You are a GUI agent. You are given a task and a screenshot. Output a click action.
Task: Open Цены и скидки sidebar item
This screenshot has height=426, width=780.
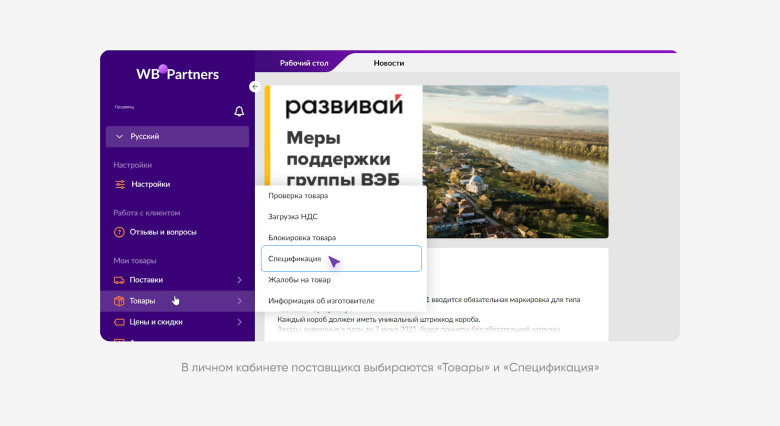(x=156, y=322)
